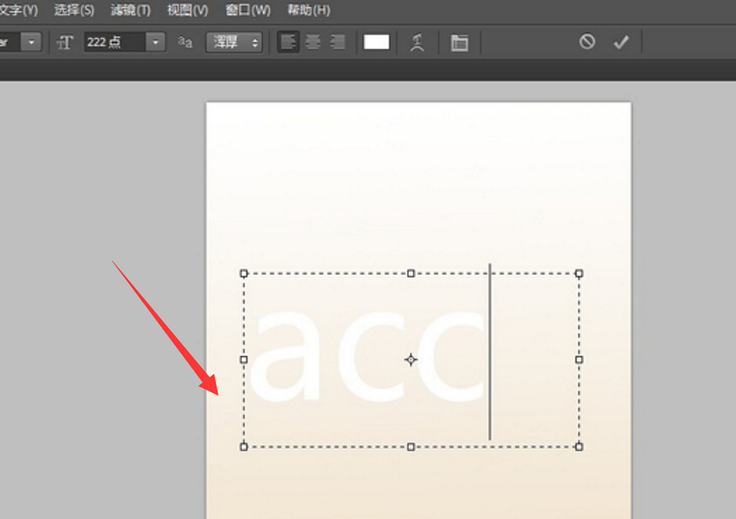Center the text alignment
The image size is (736, 519).
313,42
